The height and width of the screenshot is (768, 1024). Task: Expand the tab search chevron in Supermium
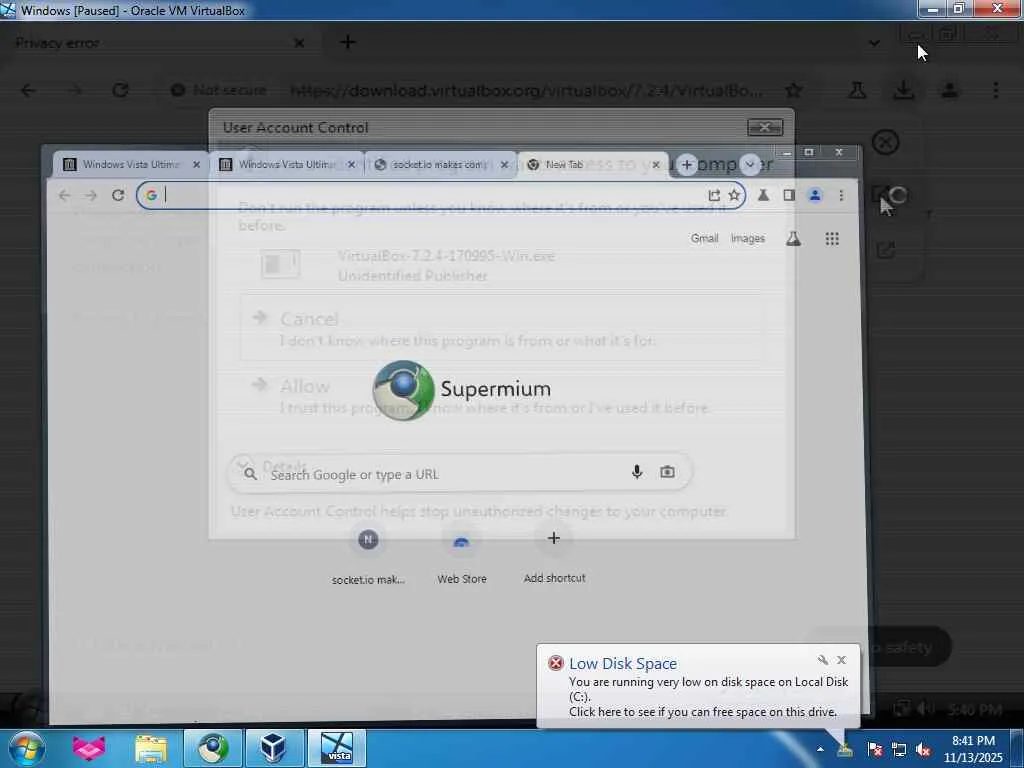tap(750, 165)
